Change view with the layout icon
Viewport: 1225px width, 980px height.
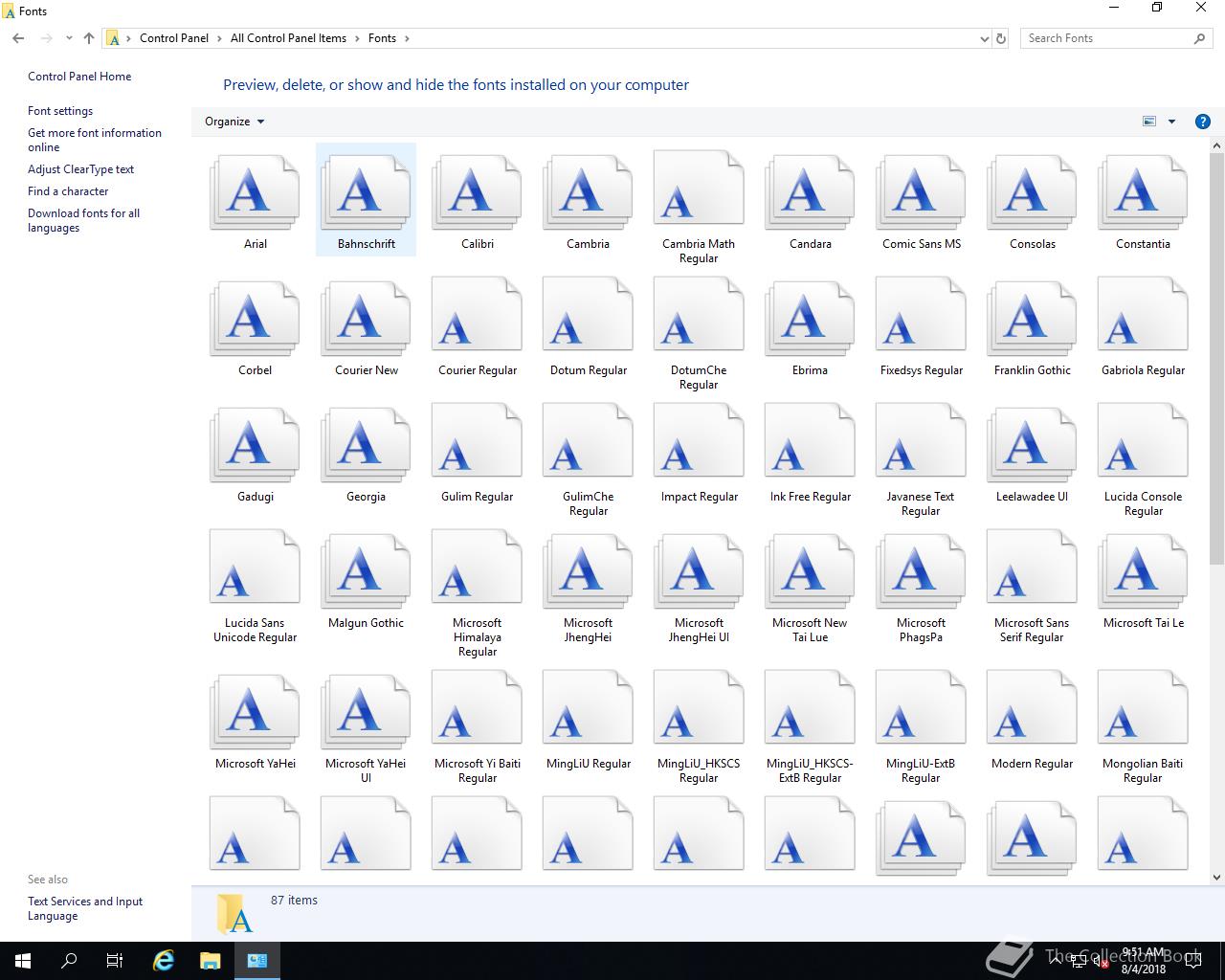1149,122
